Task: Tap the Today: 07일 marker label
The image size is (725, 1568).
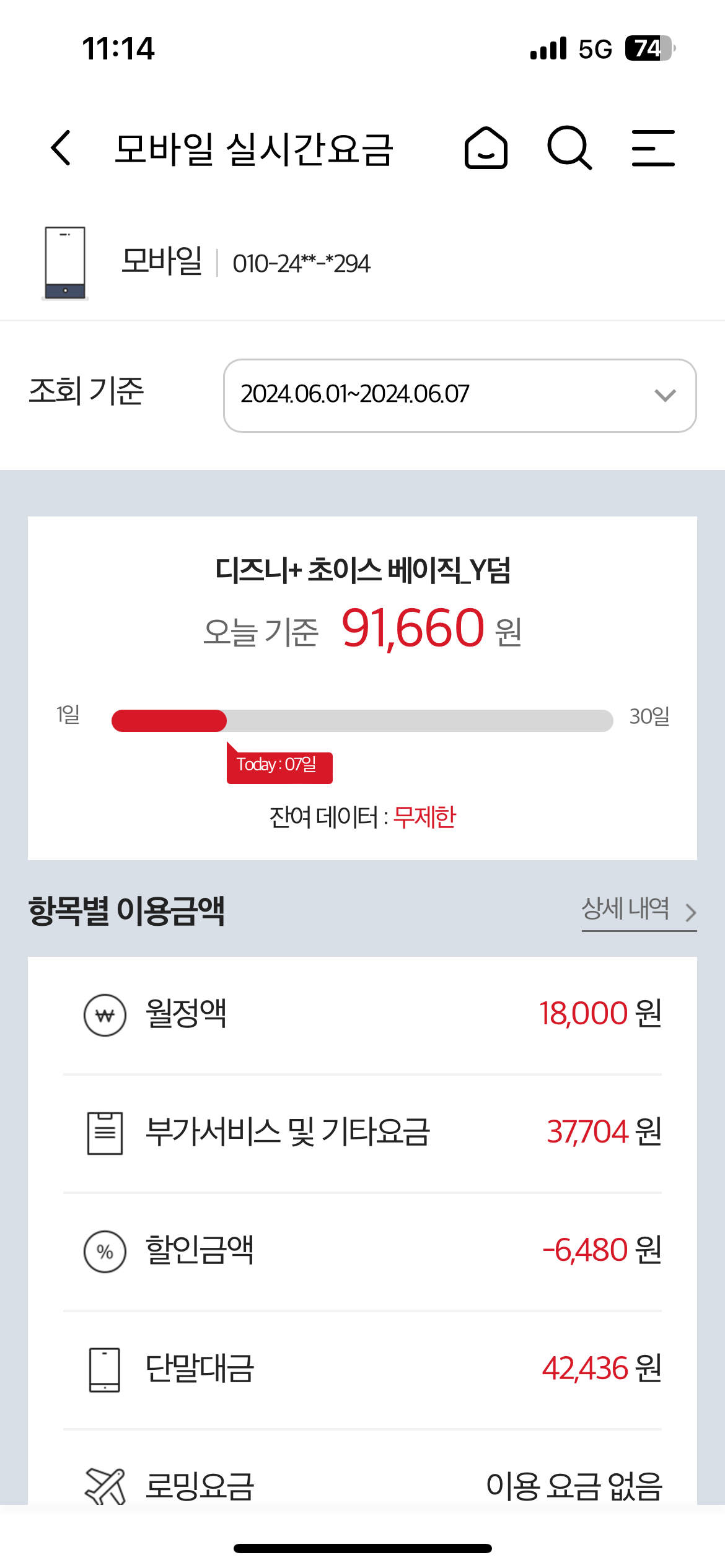Action: [279, 767]
